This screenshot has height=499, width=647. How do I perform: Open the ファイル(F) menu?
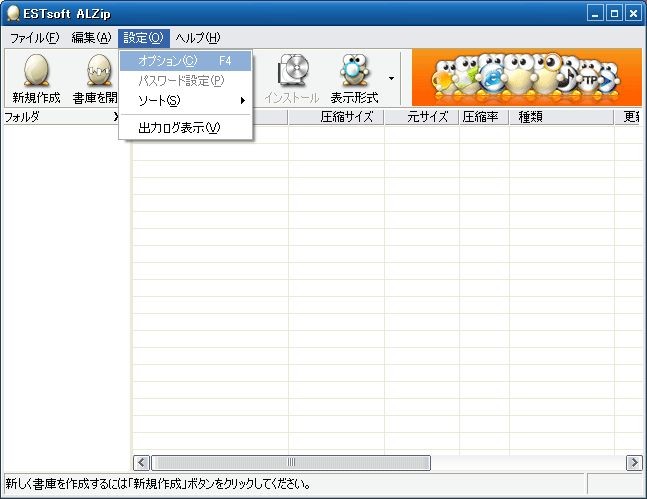pyautogui.click(x=35, y=38)
